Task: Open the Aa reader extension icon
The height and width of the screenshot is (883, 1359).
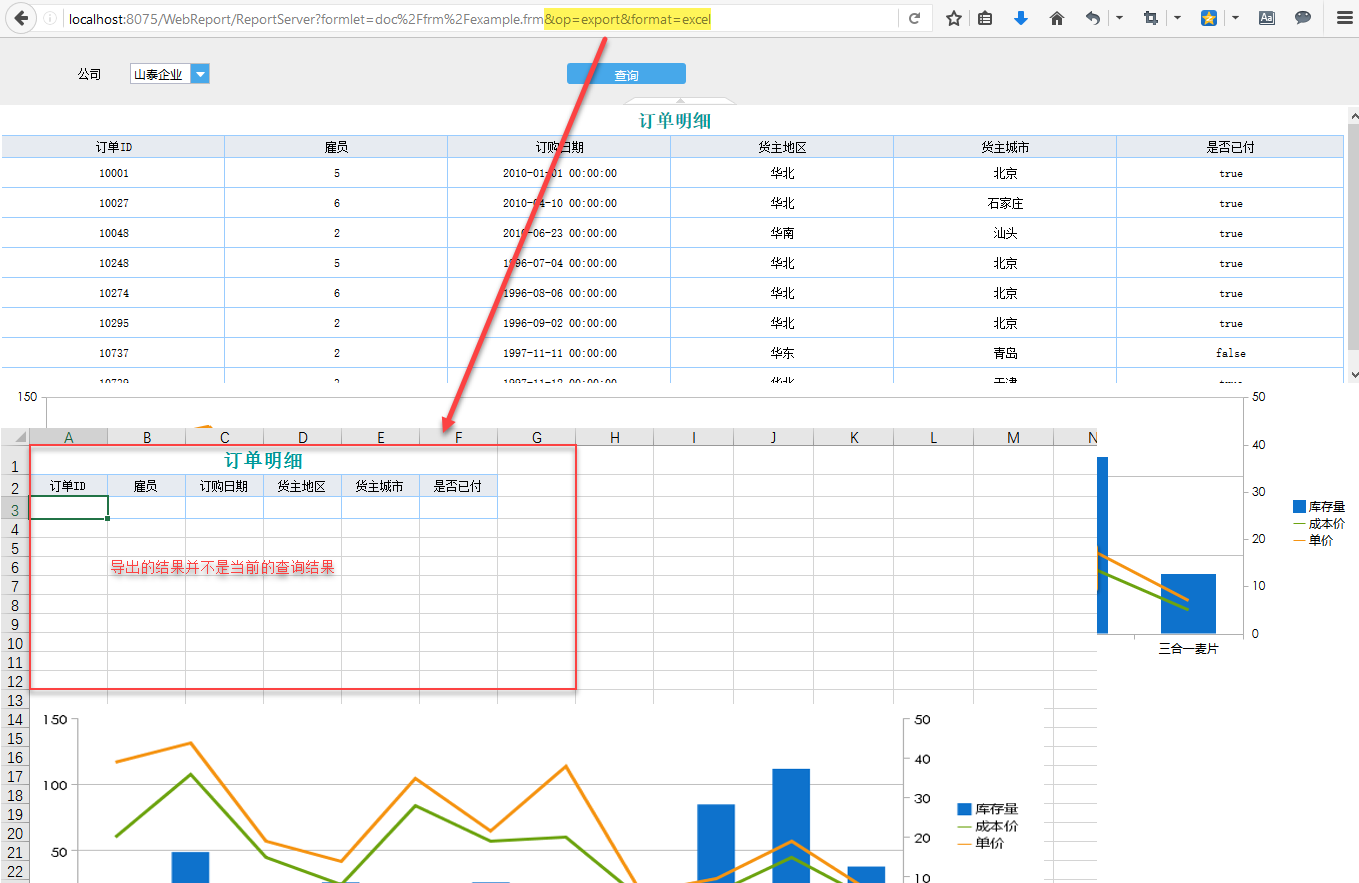Action: point(1267,18)
